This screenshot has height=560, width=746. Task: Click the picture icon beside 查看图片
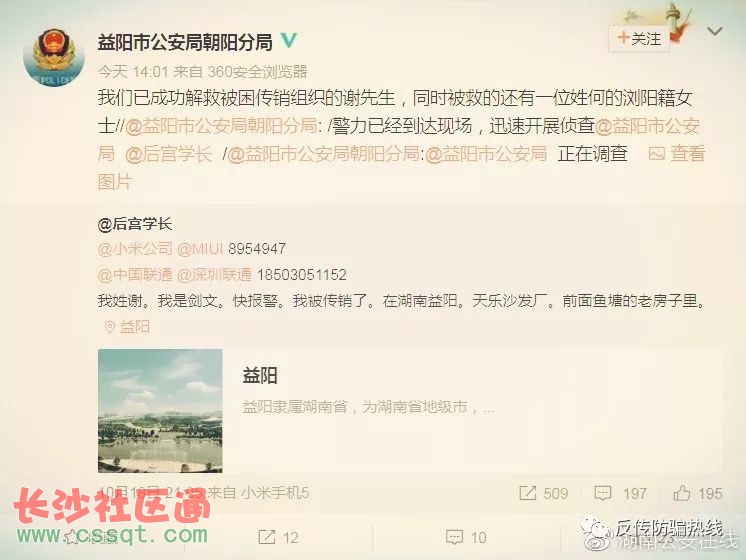click(657, 154)
